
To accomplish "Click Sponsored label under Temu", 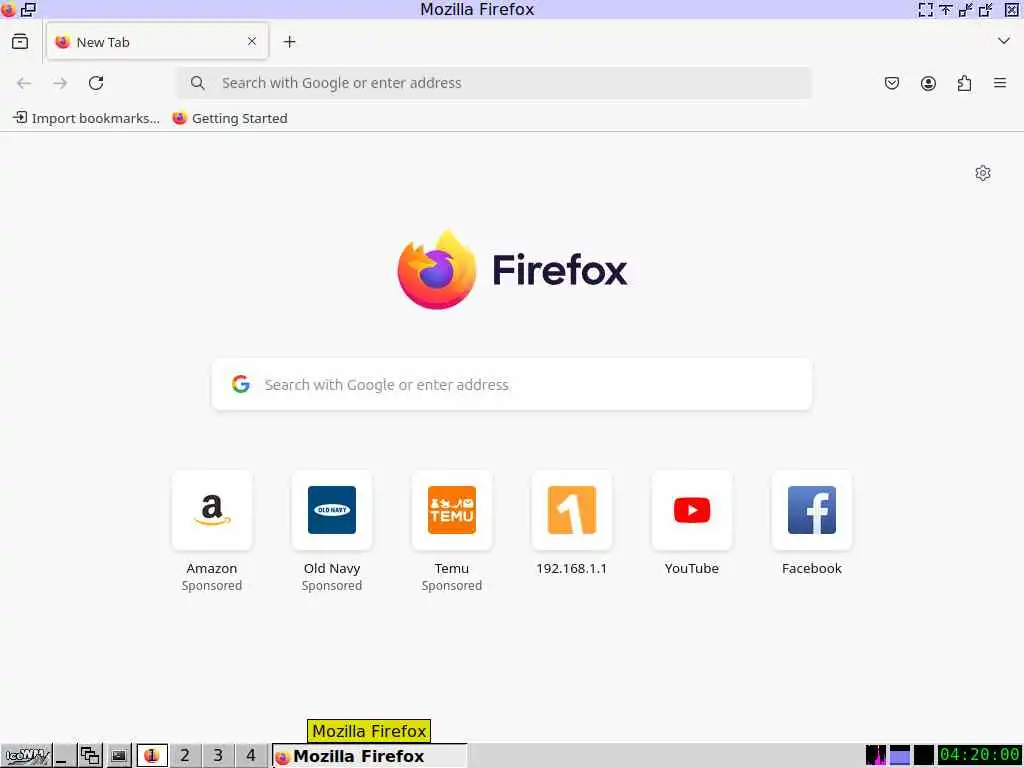I will click(x=452, y=586).
